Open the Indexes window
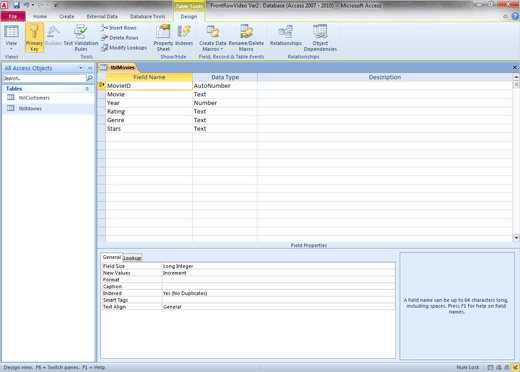The height and width of the screenshot is (372, 520). coord(184,35)
